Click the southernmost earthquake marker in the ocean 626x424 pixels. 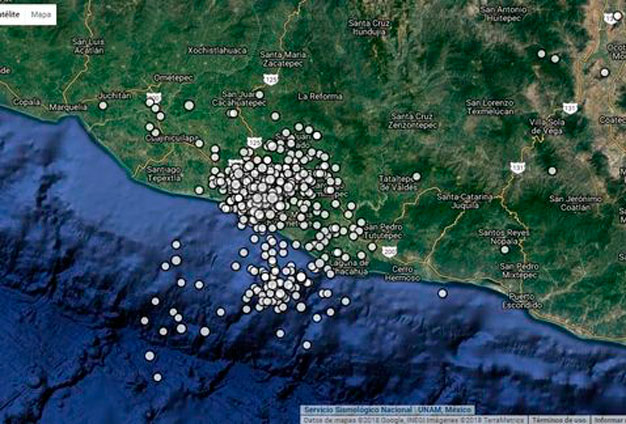(x=157, y=377)
